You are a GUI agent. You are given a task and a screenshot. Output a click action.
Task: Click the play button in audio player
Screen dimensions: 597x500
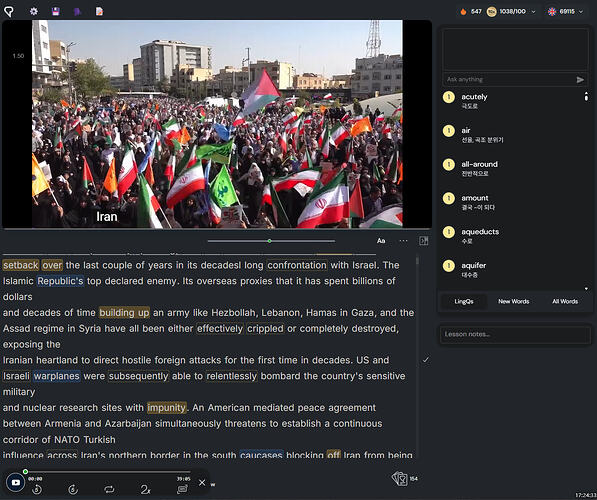(x=16, y=482)
